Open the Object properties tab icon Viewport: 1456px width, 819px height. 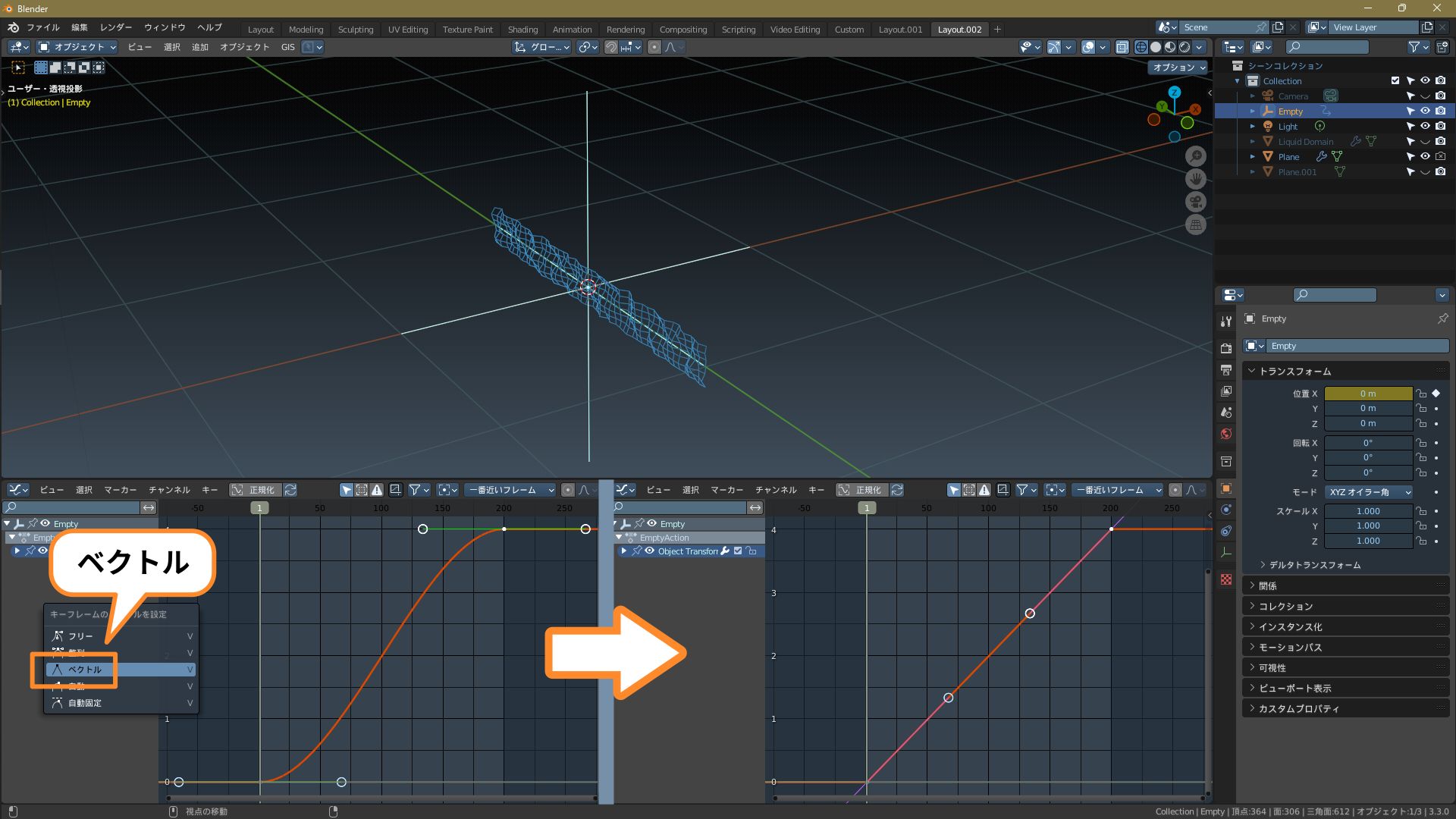point(1226,488)
